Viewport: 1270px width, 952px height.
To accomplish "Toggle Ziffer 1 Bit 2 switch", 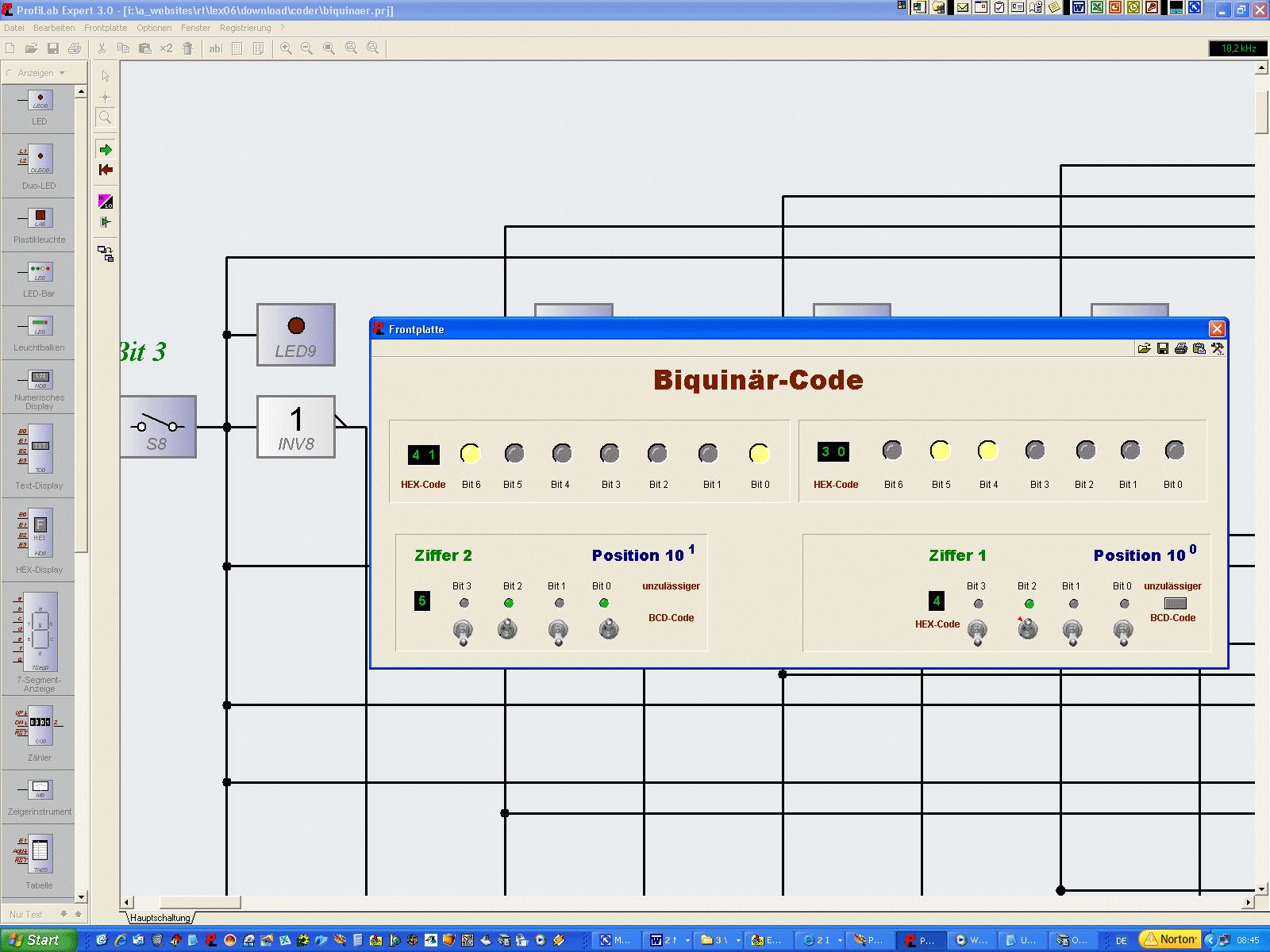I will tap(1028, 629).
